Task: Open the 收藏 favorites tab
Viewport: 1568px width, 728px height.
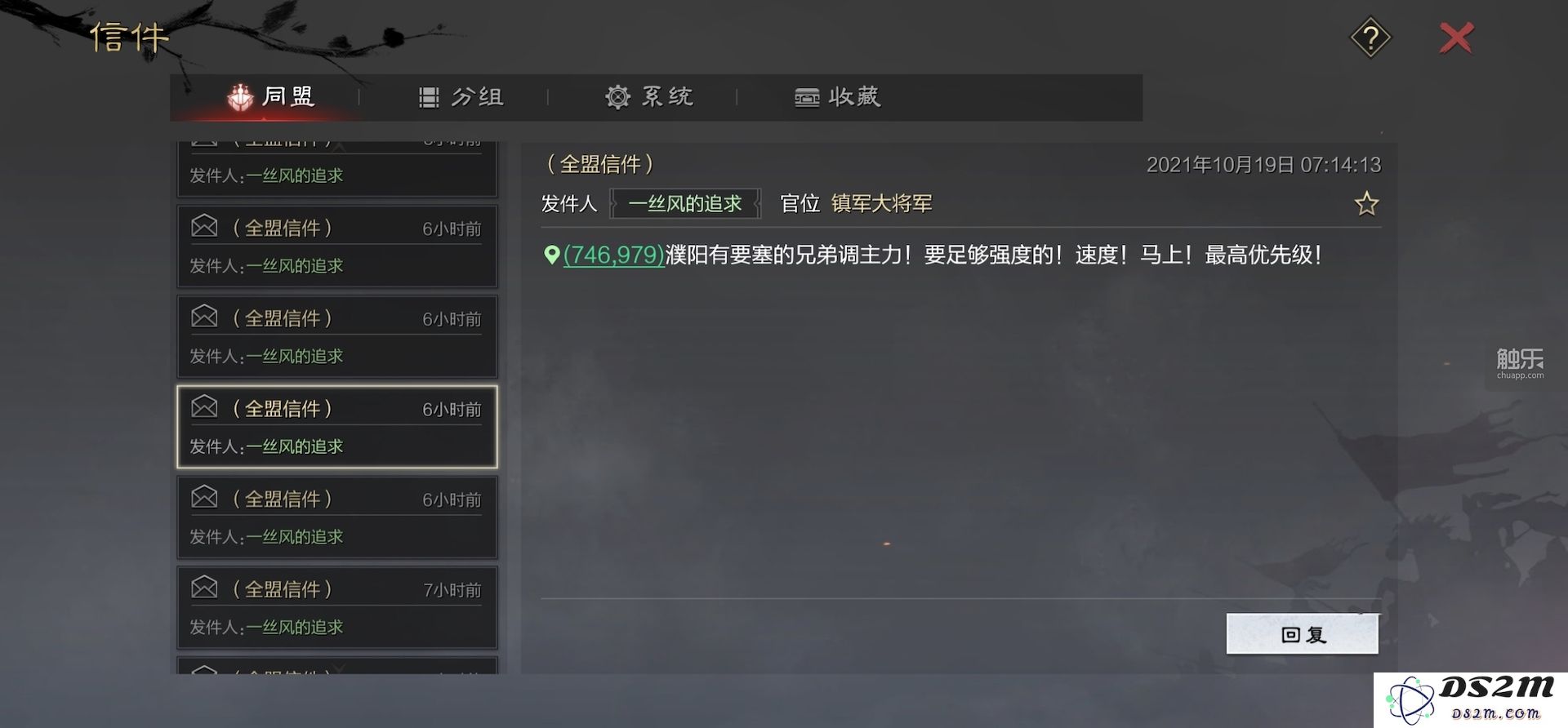Action: (x=837, y=97)
